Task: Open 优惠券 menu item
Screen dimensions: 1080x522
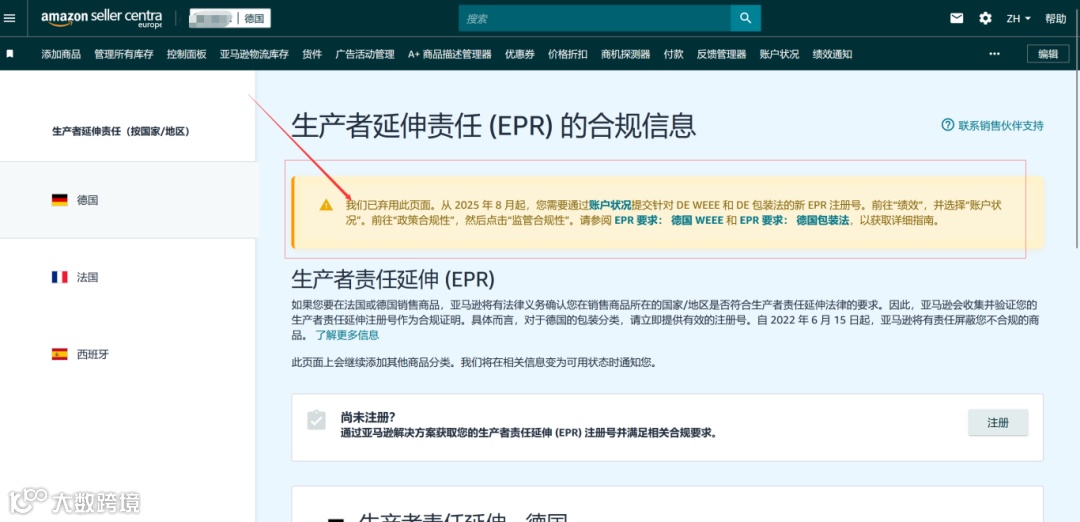Action: coord(519,54)
